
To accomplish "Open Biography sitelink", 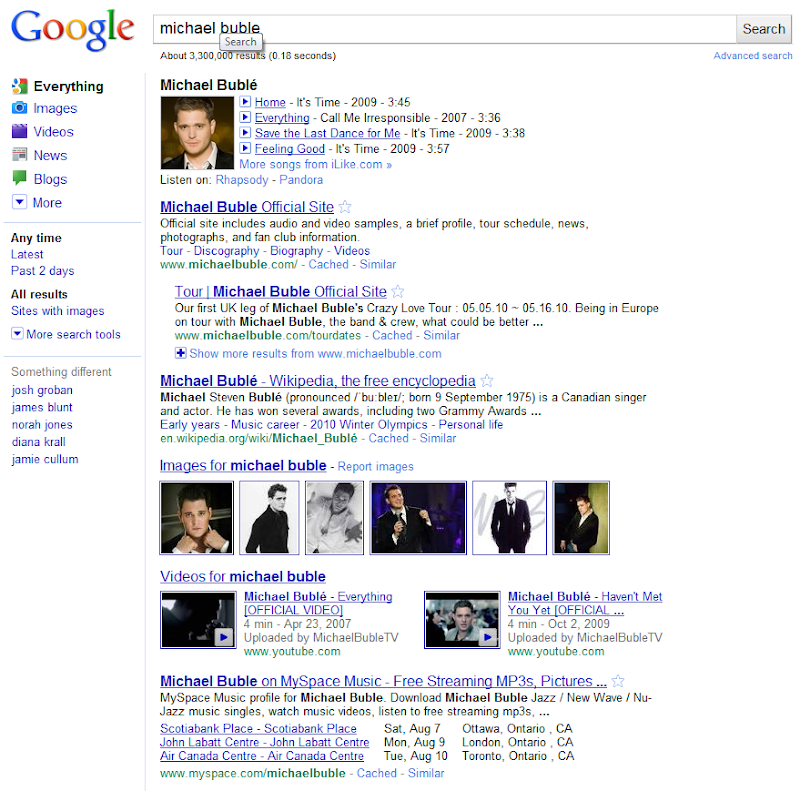I will (x=296, y=251).
